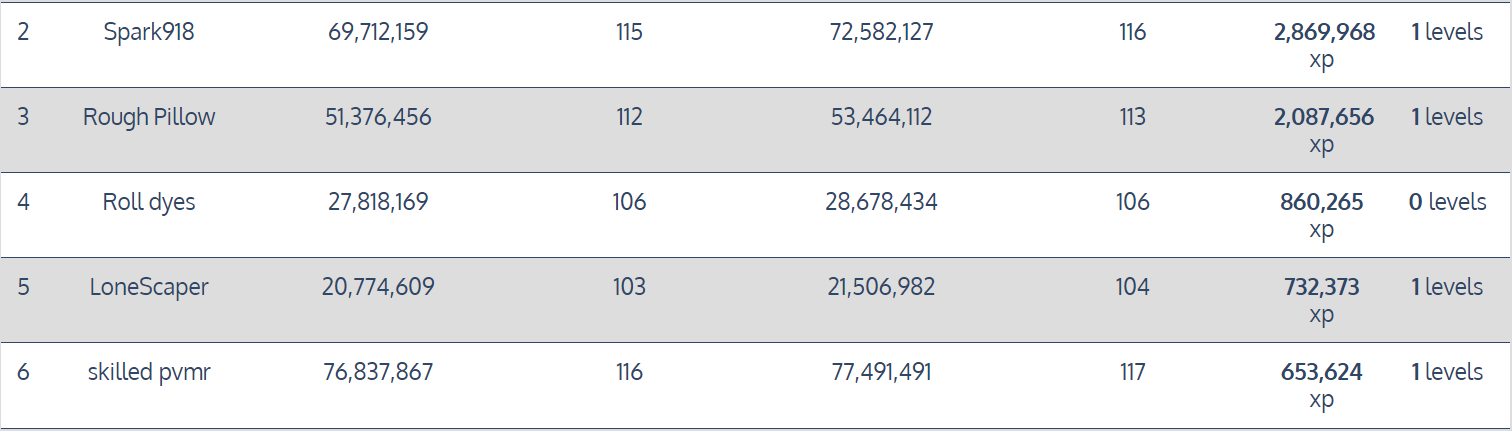
Task: Select gained XP 2,869,968 cell
Action: pyautogui.click(x=1323, y=45)
